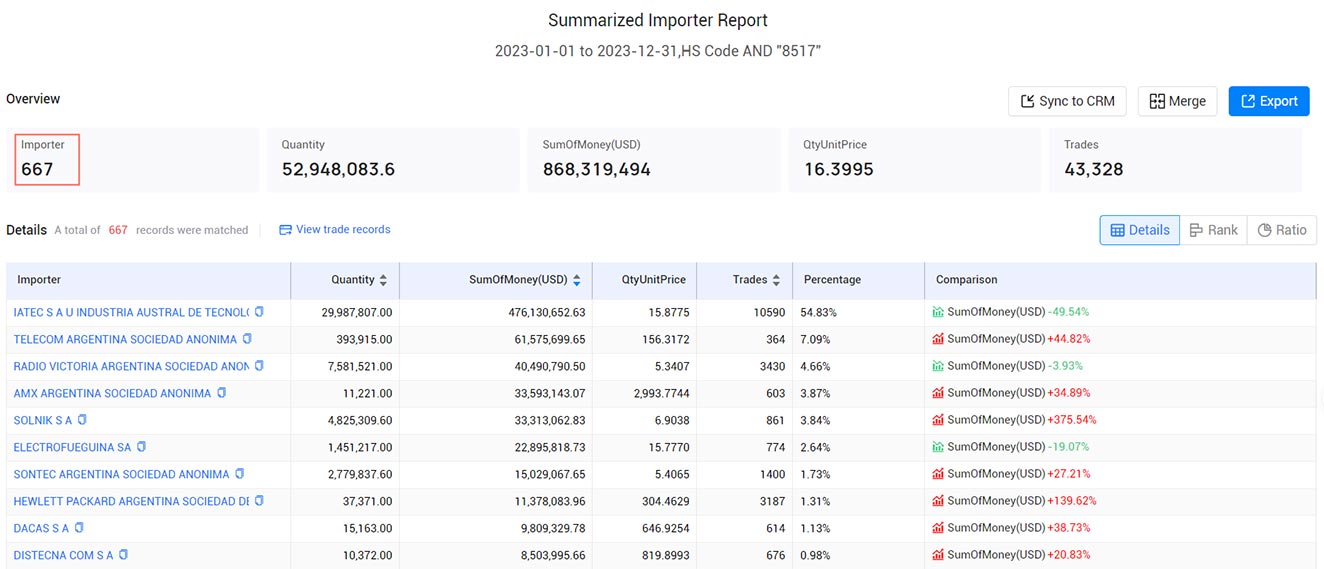Image resolution: width=1324 pixels, height=569 pixels.
Task: Click comparison chart icon showing +27.21%
Action: click(x=938, y=474)
